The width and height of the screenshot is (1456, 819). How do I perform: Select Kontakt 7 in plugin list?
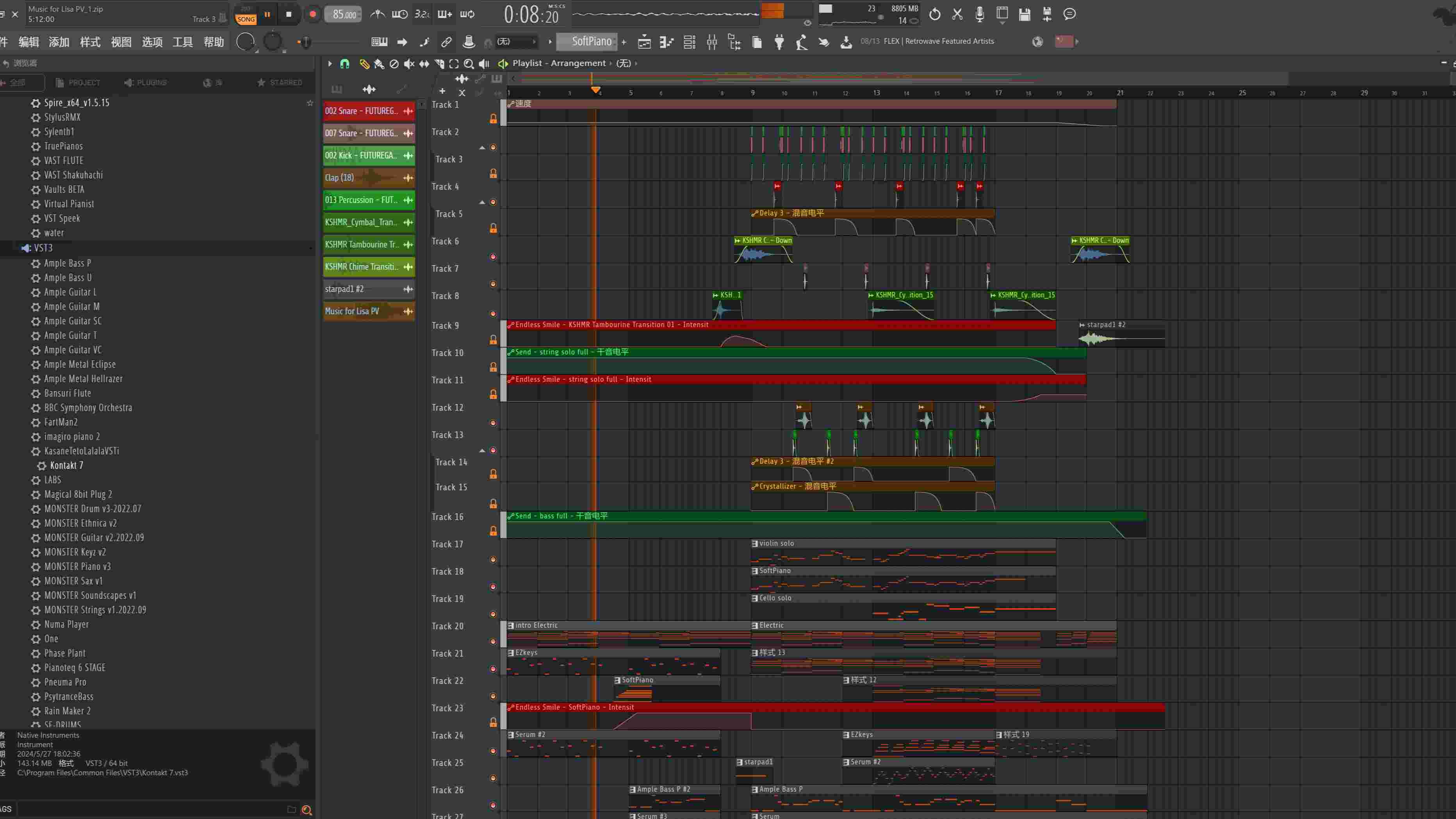coord(66,465)
